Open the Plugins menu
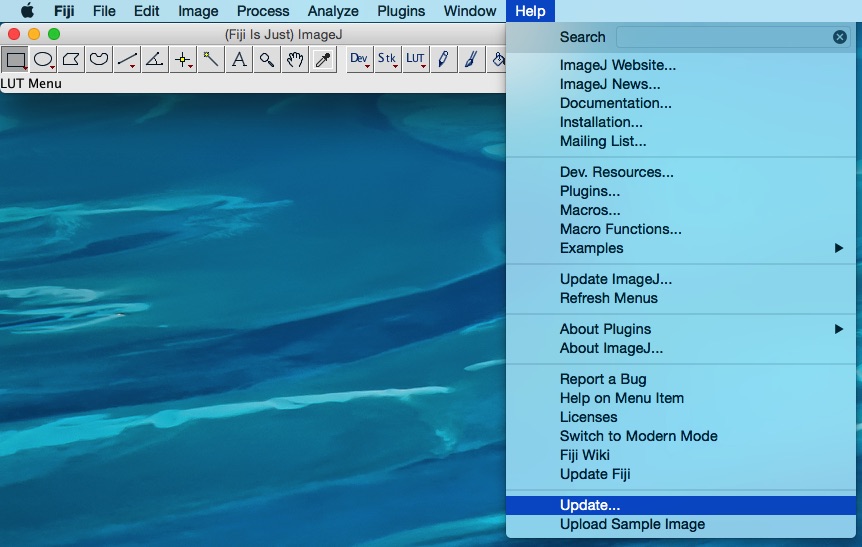 401,11
